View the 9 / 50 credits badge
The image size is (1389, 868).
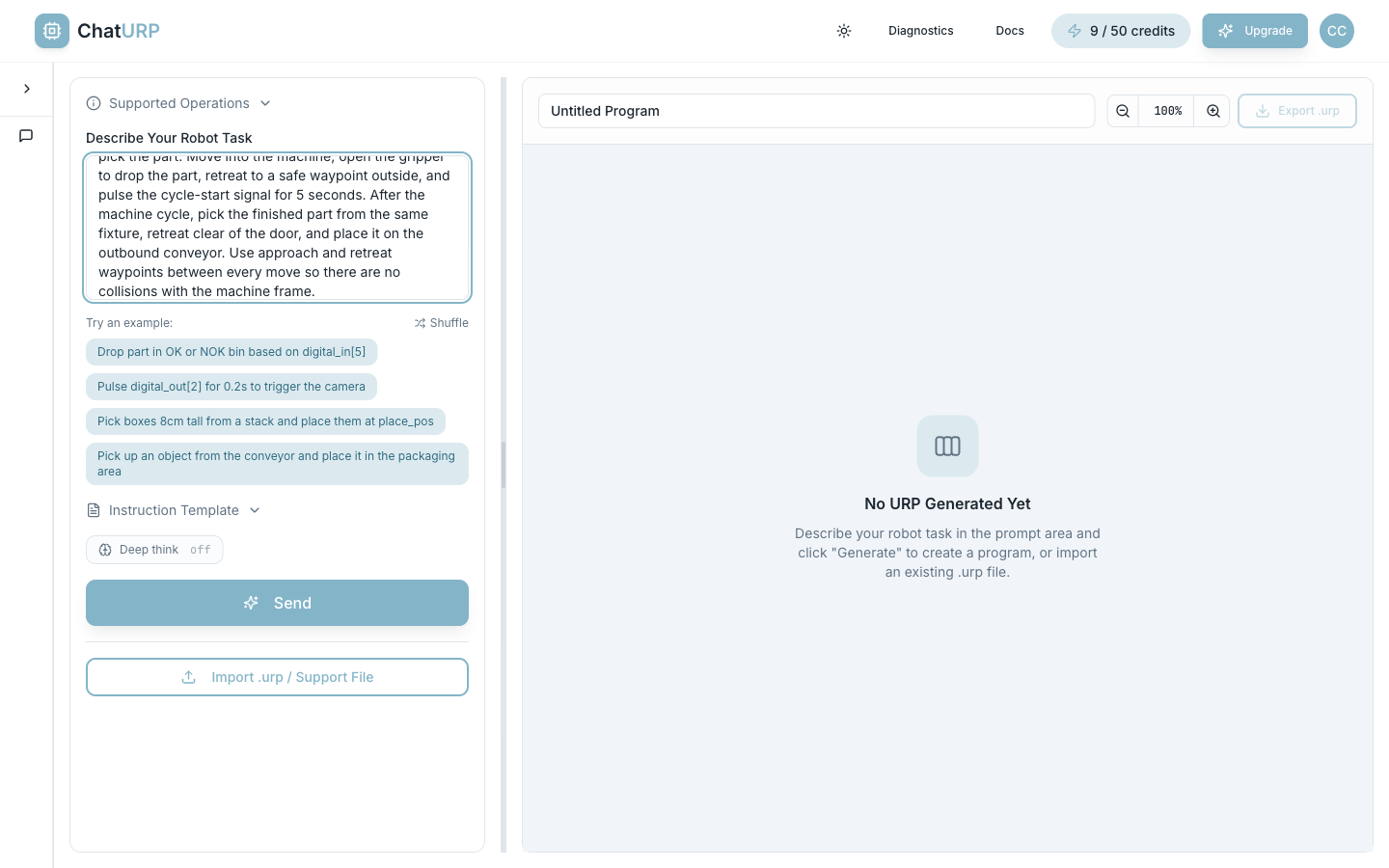(1121, 31)
